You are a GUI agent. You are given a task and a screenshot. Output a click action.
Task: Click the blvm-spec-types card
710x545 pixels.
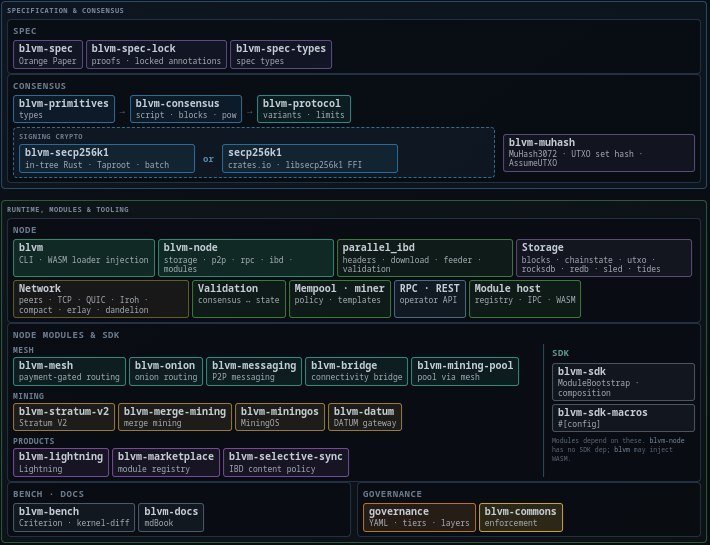point(281,54)
